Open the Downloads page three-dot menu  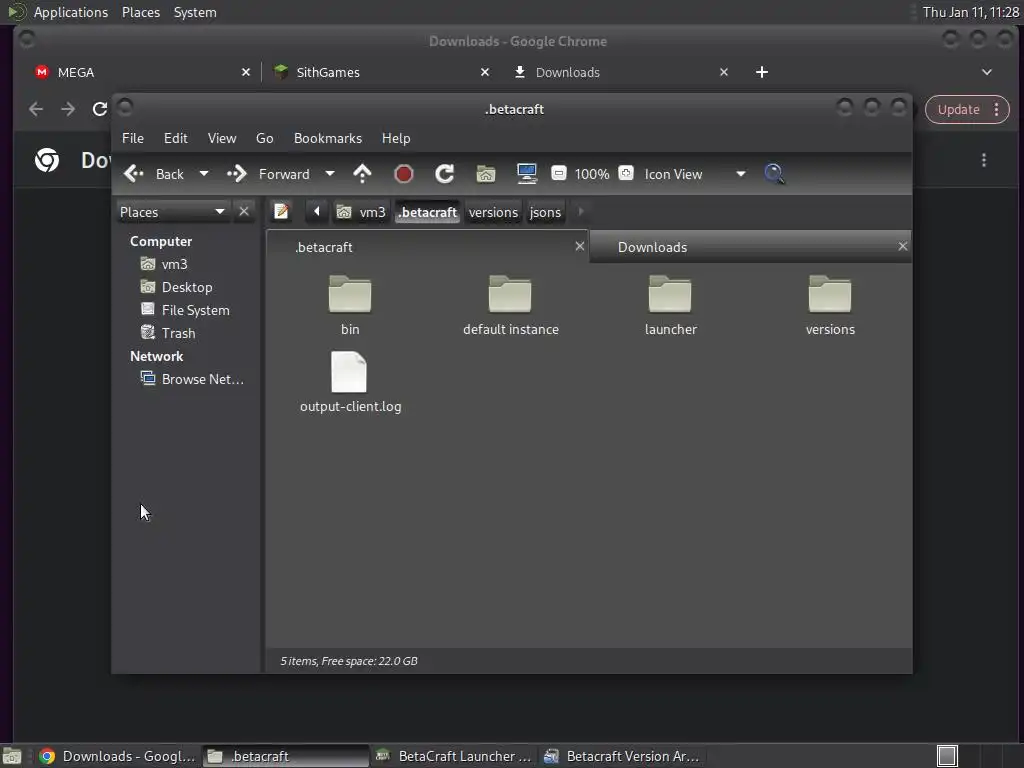click(984, 160)
